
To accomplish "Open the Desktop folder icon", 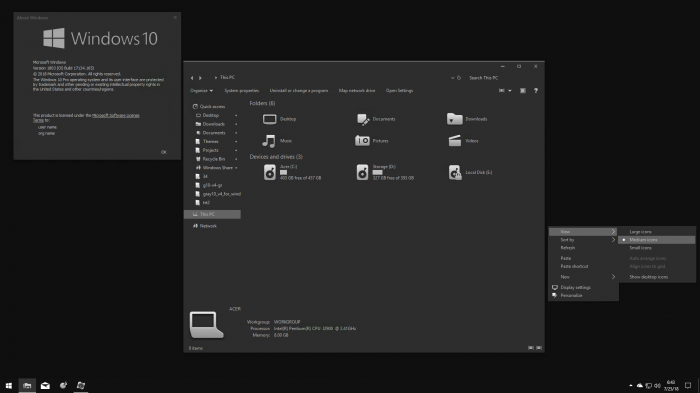I will [270, 119].
